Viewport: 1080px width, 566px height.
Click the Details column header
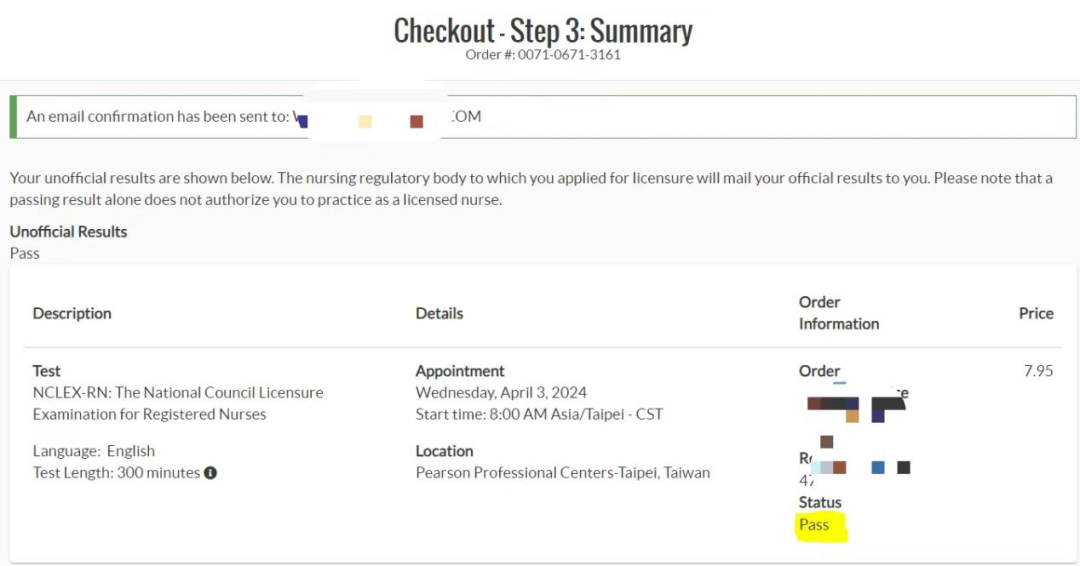click(439, 313)
